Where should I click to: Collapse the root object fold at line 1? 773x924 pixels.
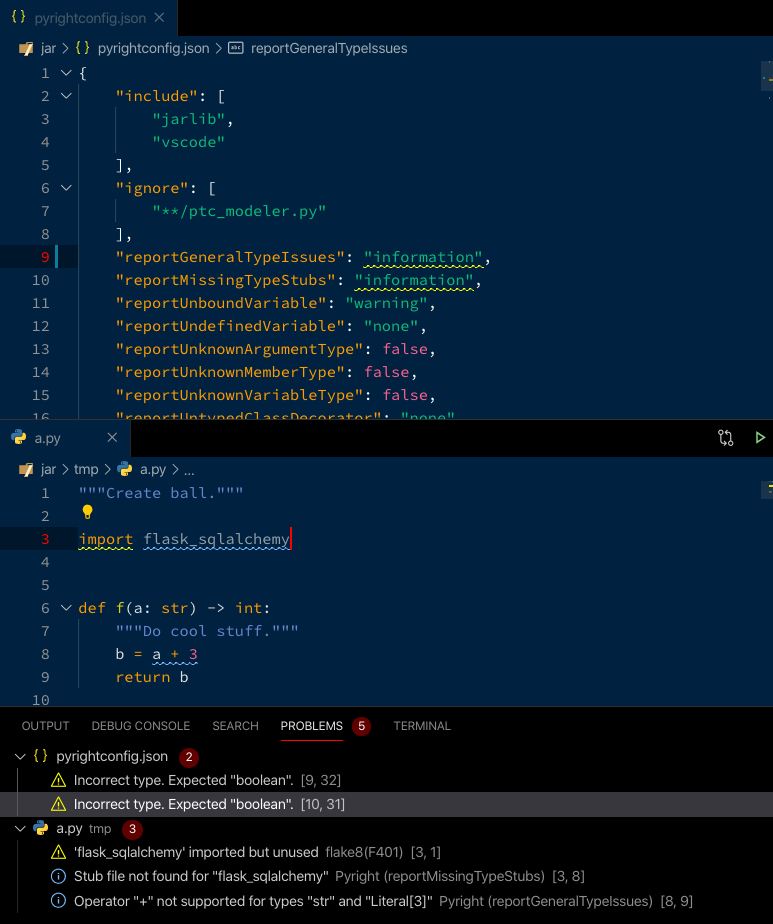click(66, 73)
